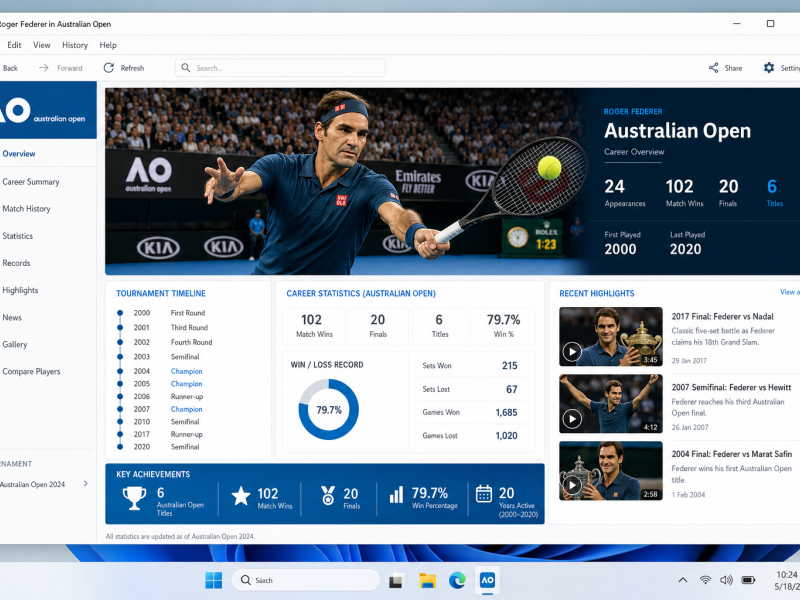
Task: Click the 79.7% win/loss donut chart
Action: pyautogui.click(x=329, y=409)
